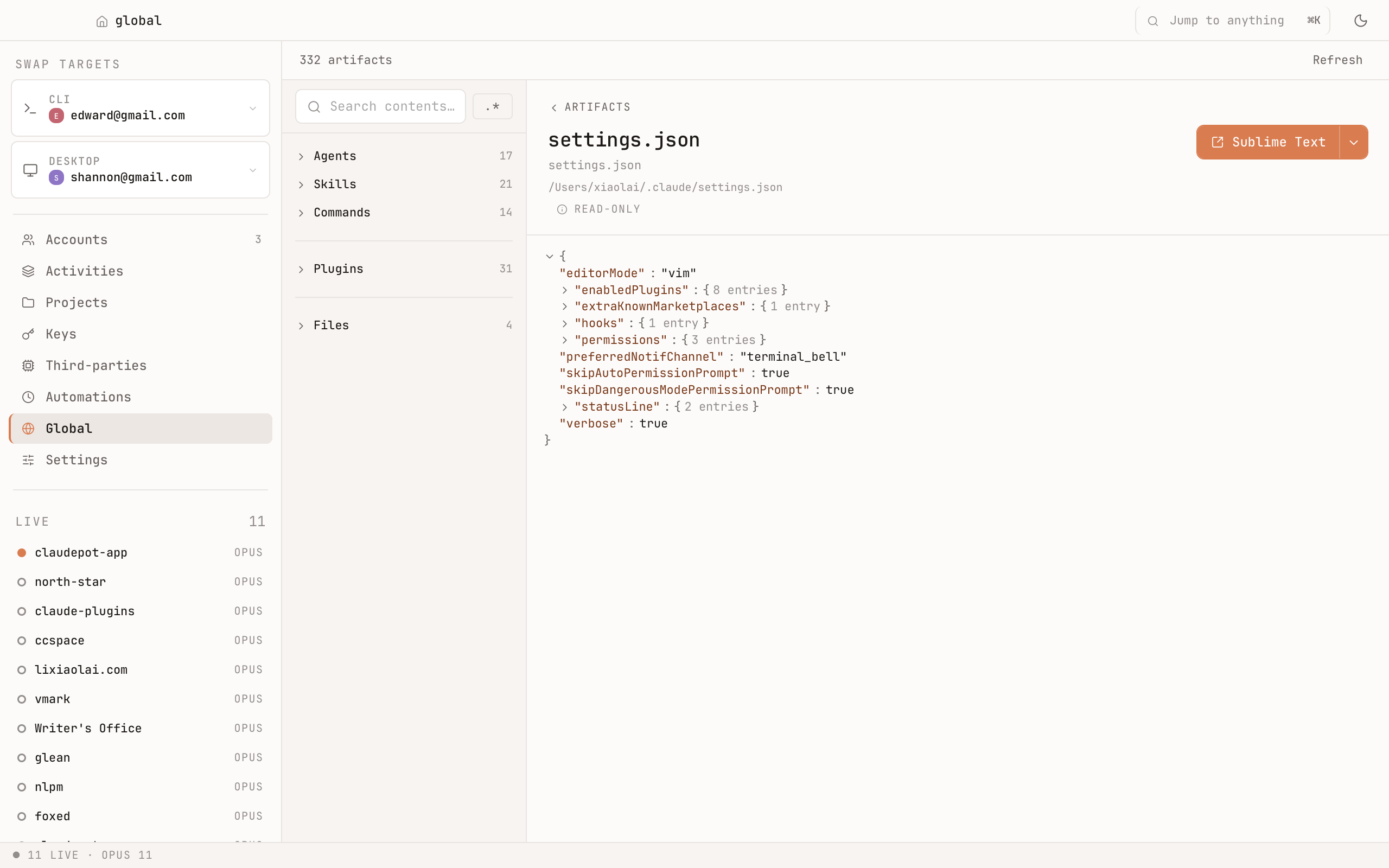Open Settings via its sliders icon
Image resolution: width=1389 pixels, height=868 pixels.
pyautogui.click(x=28, y=460)
